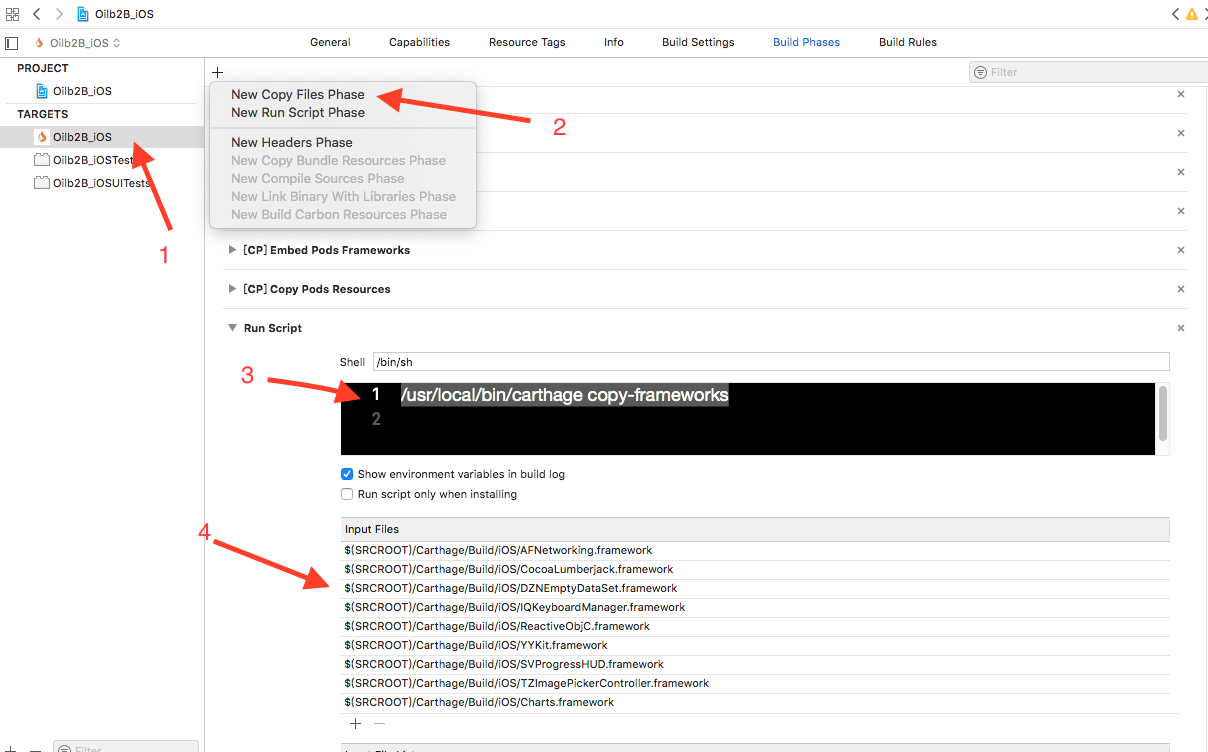Click the Shell path field with /bin/sh

(770, 362)
